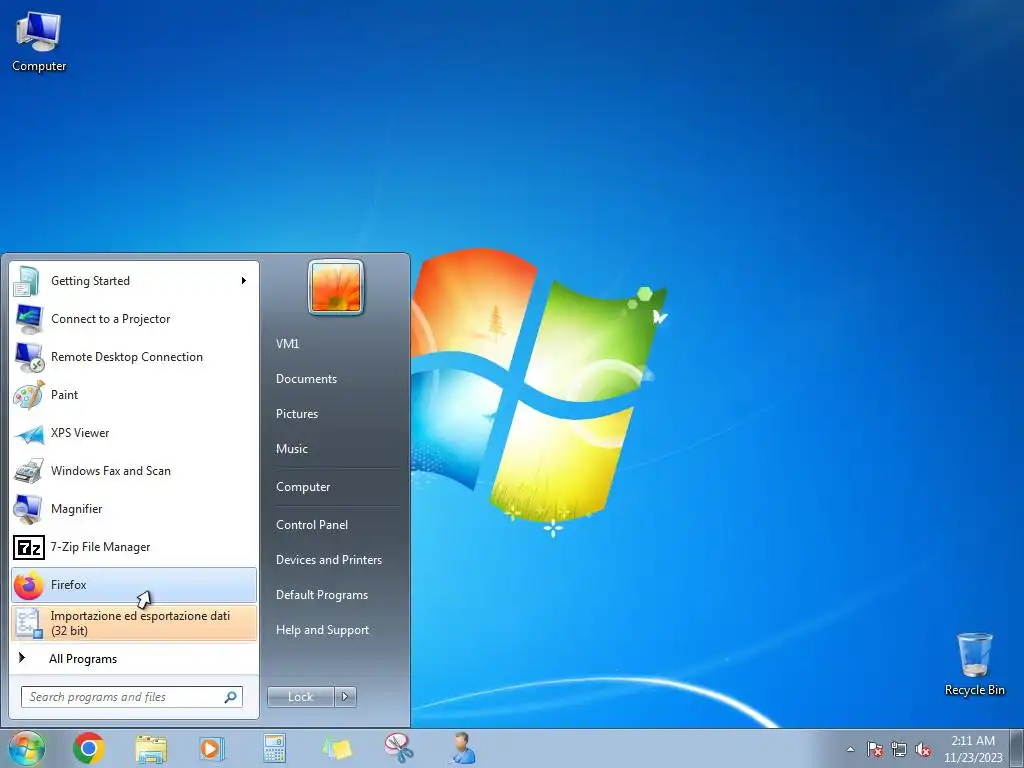Open Snipping Tool from taskbar
The width and height of the screenshot is (1024, 768).
coord(399,748)
